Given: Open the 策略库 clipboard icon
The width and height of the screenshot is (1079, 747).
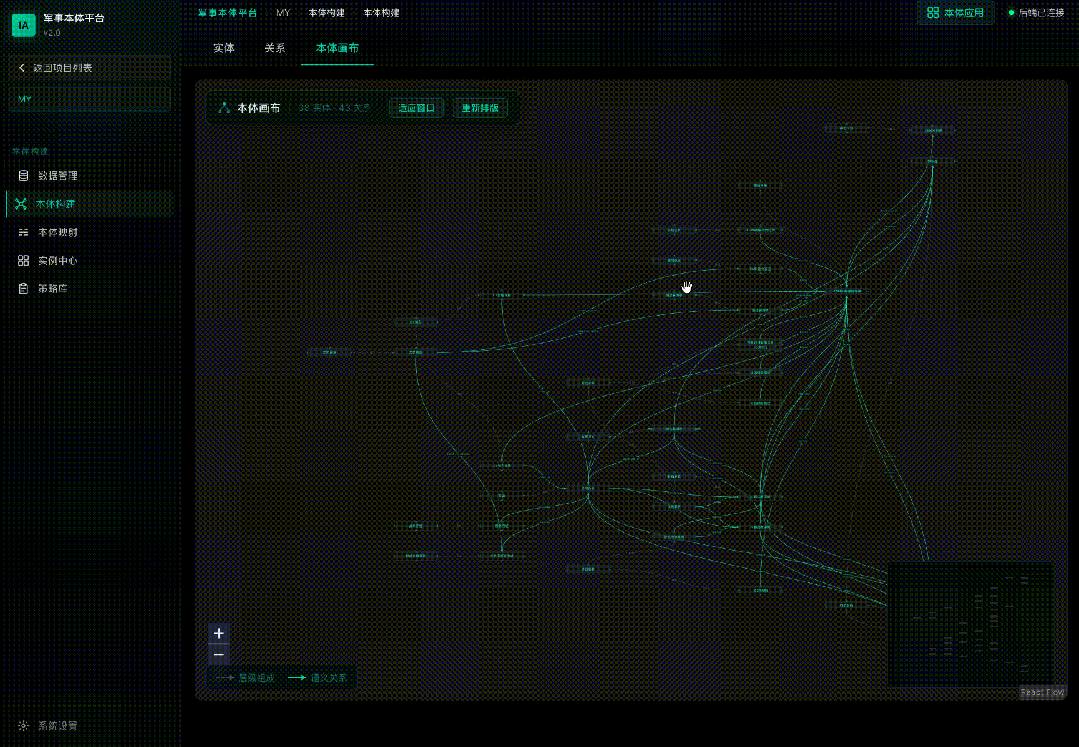Looking at the screenshot, I should [x=23, y=288].
